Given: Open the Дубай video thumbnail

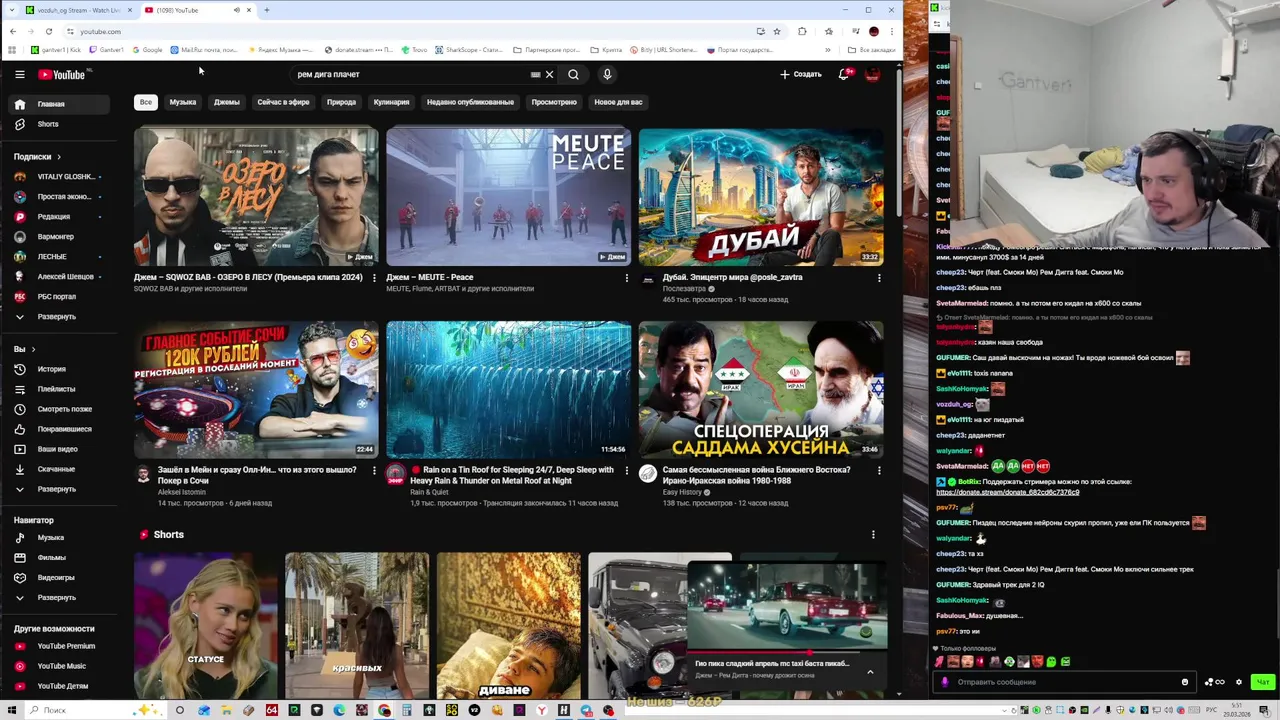Looking at the screenshot, I should [761, 196].
